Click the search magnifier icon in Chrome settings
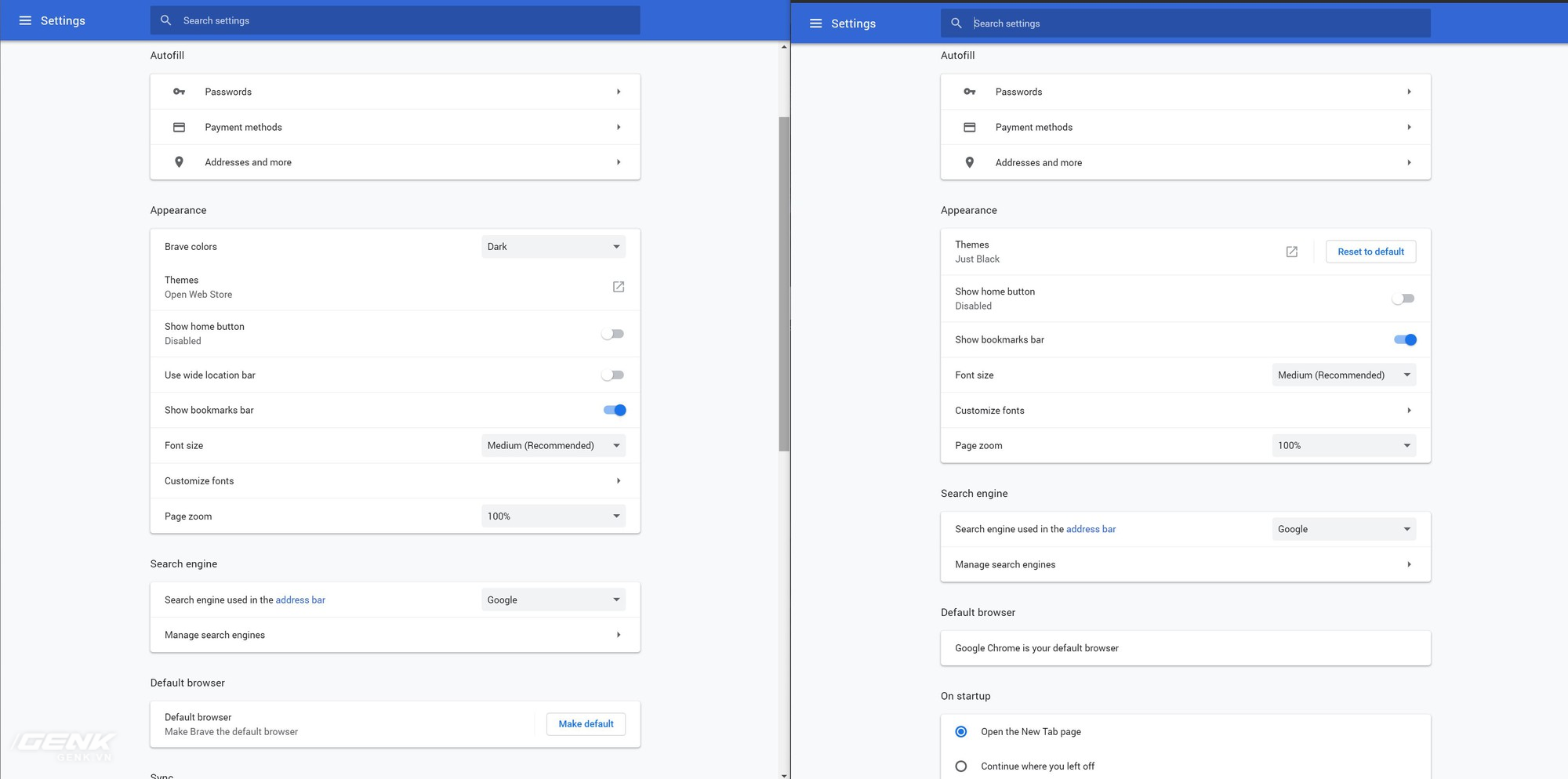 [x=956, y=23]
